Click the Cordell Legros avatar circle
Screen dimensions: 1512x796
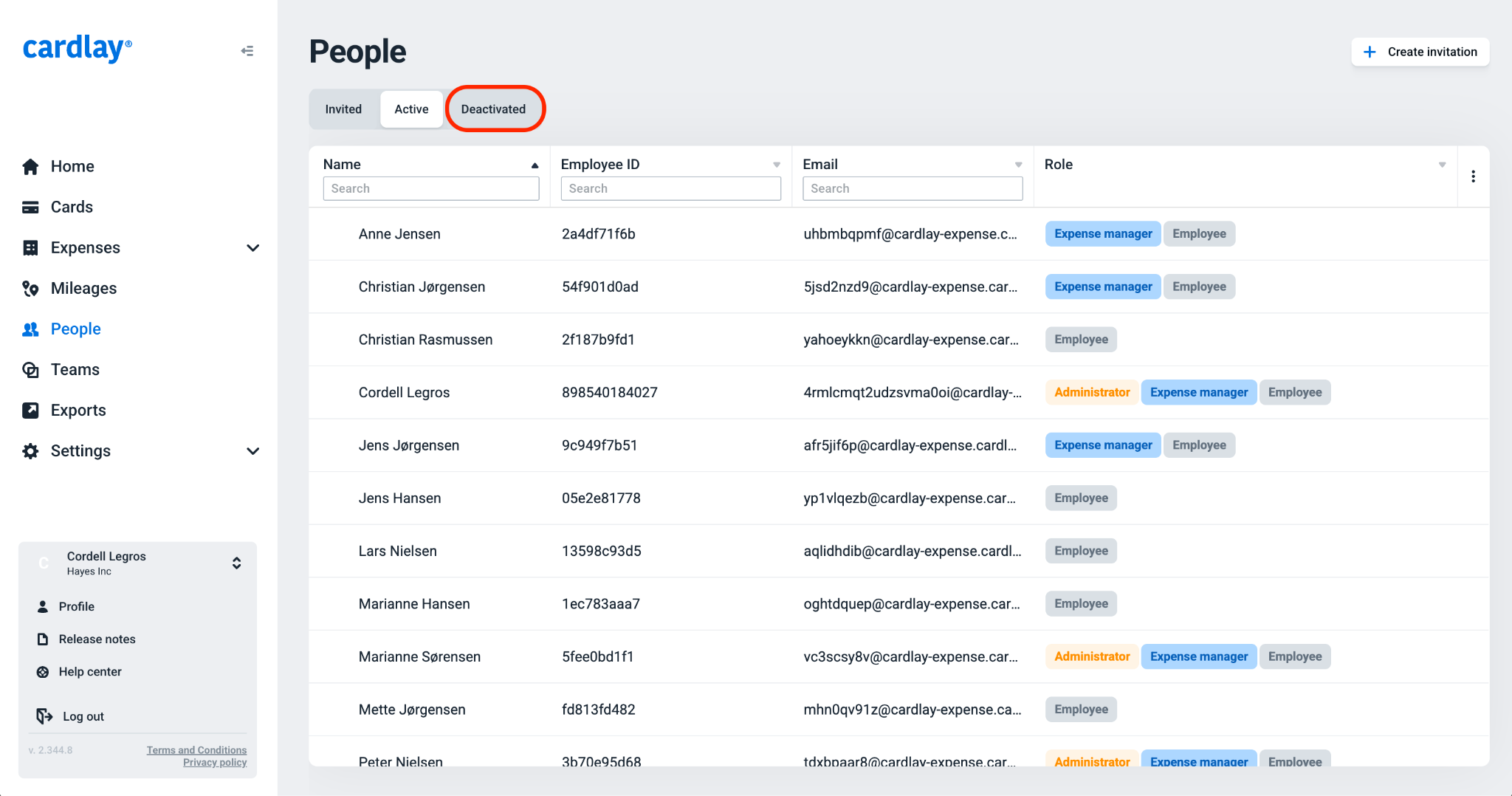point(44,563)
